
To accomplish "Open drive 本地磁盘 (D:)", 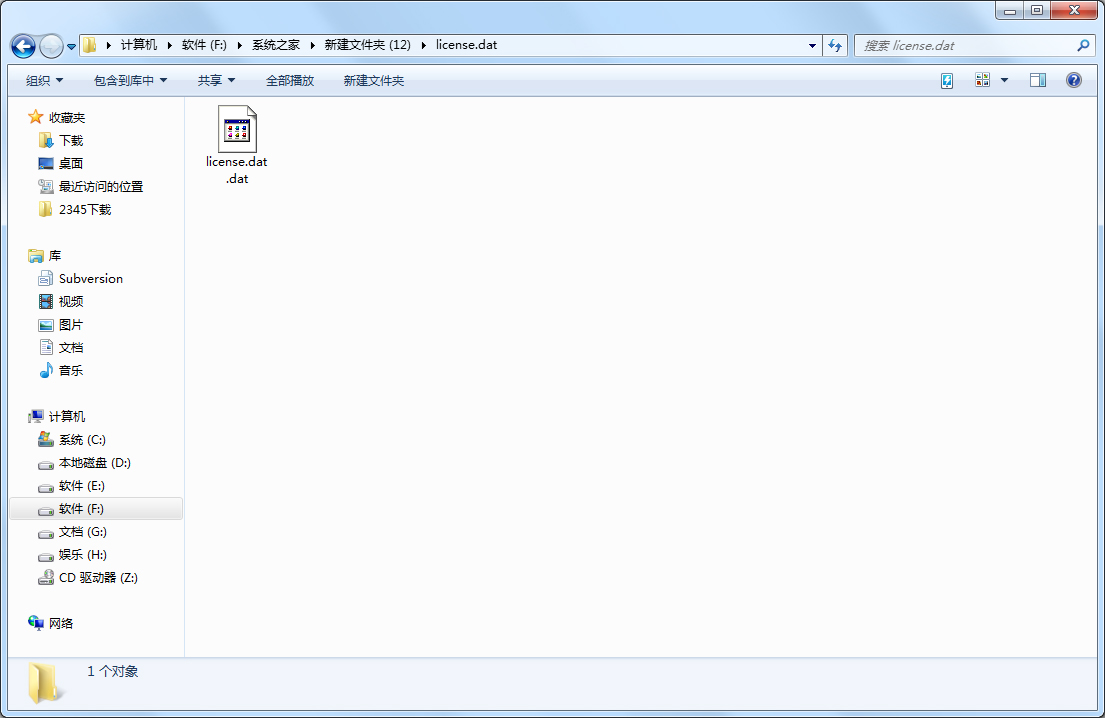I will pyautogui.click(x=95, y=463).
